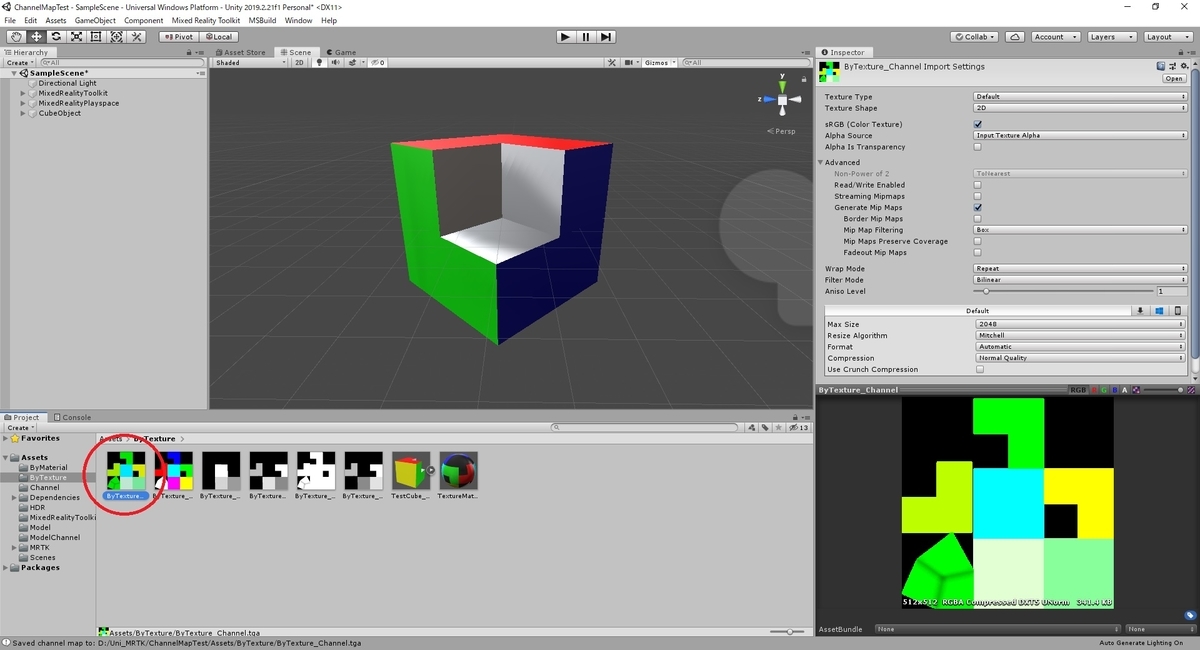
Task: Open the Mixed Reality Toolkit menu
Action: [206, 20]
